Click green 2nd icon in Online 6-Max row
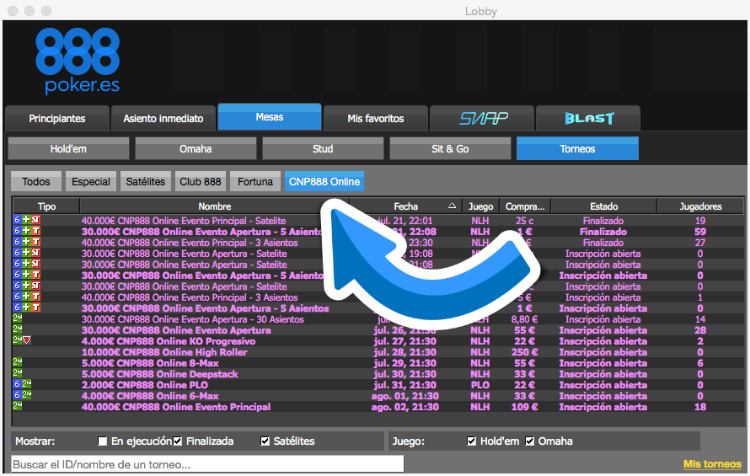 (x=27, y=395)
